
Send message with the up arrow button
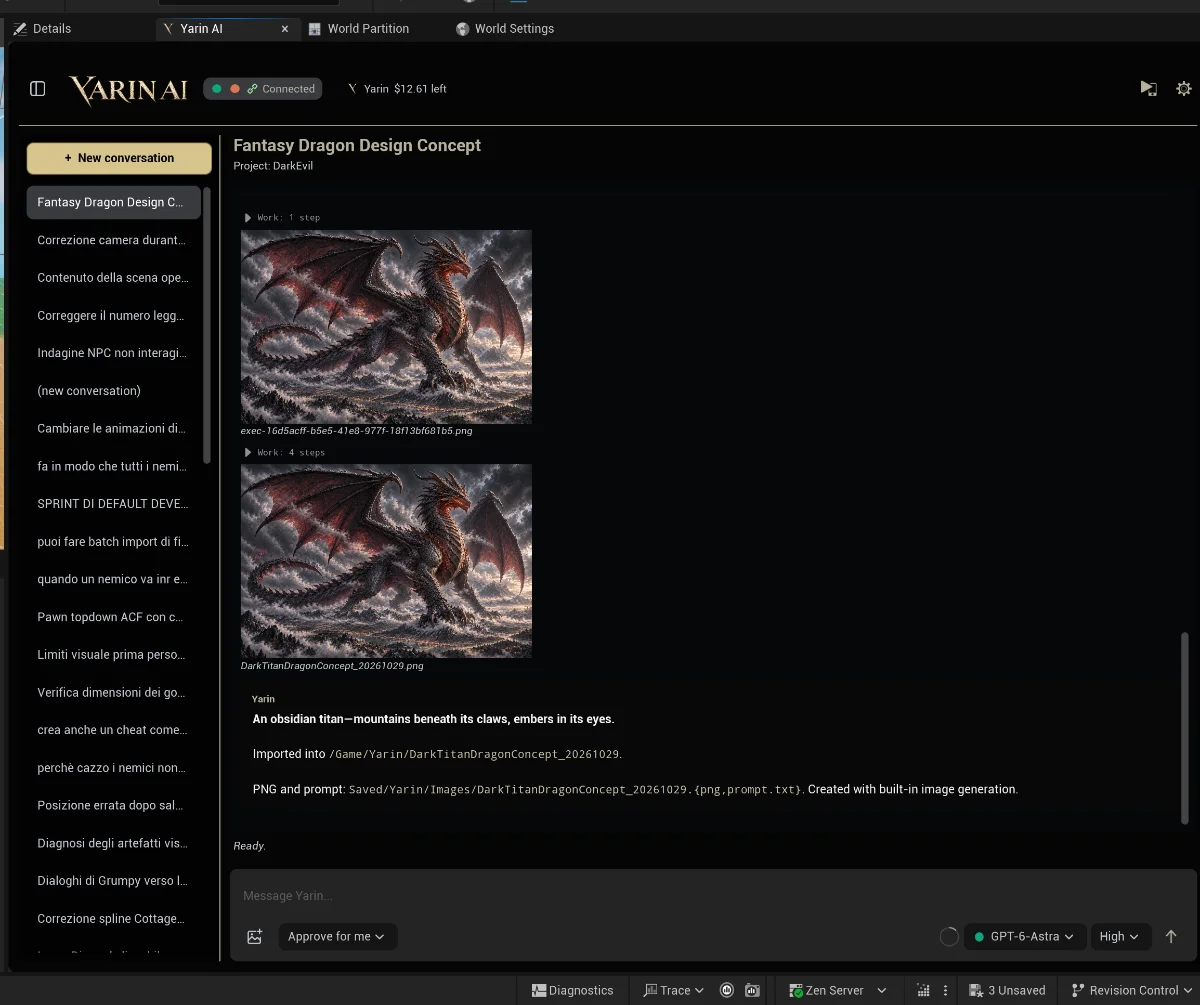pyautogui.click(x=1171, y=937)
